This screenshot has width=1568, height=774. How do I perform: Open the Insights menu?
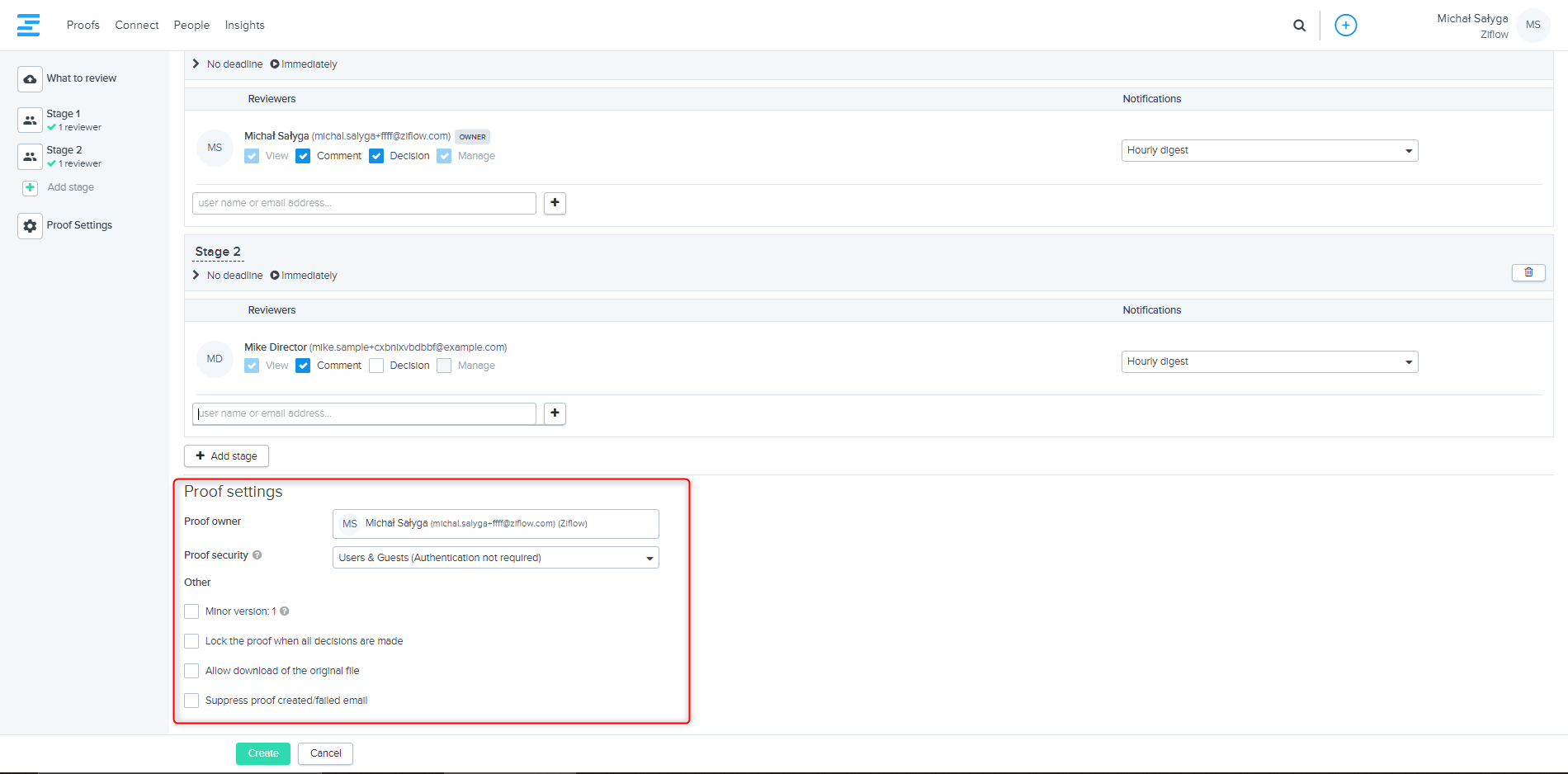pos(244,26)
